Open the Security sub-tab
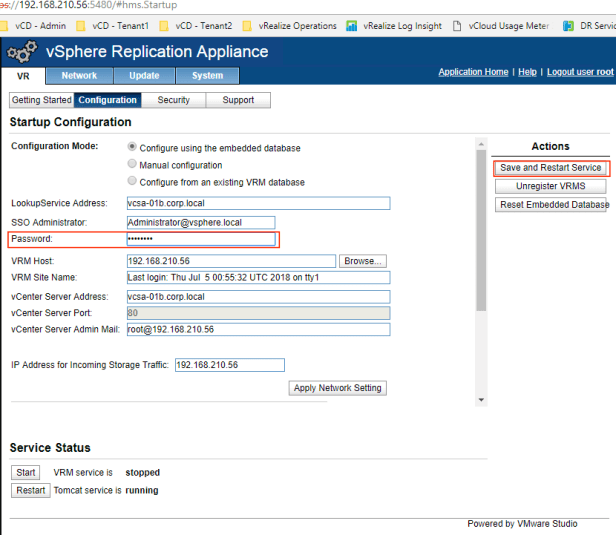Screen dimensions: 616x535 tap(173, 100)
